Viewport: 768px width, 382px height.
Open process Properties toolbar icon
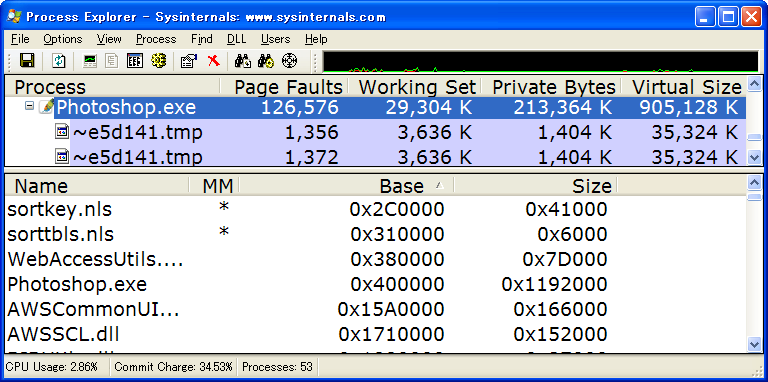(x=189, y=61)
